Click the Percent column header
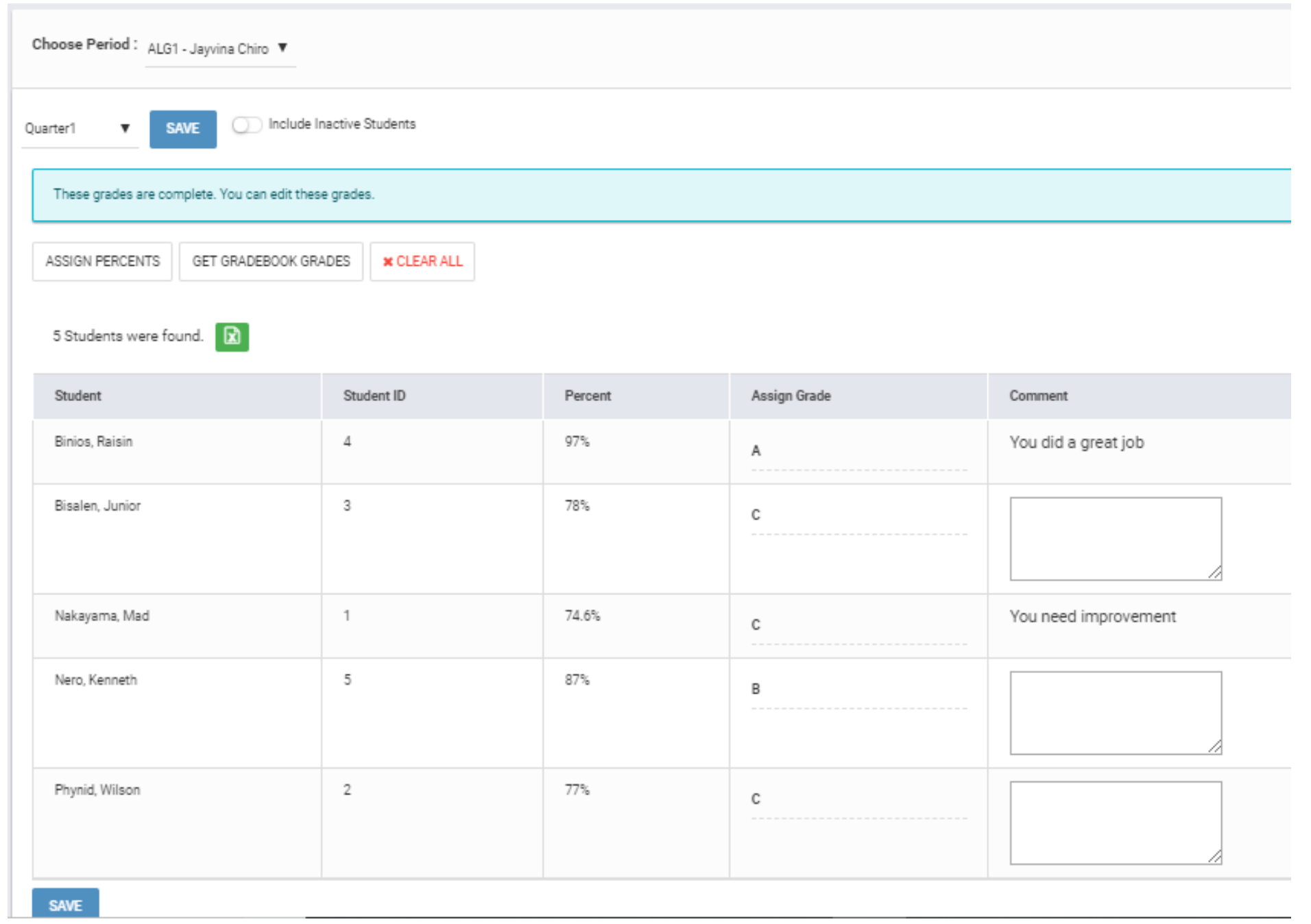The width and height of the screenshot is (1311, 924). (x=588, y=396)
